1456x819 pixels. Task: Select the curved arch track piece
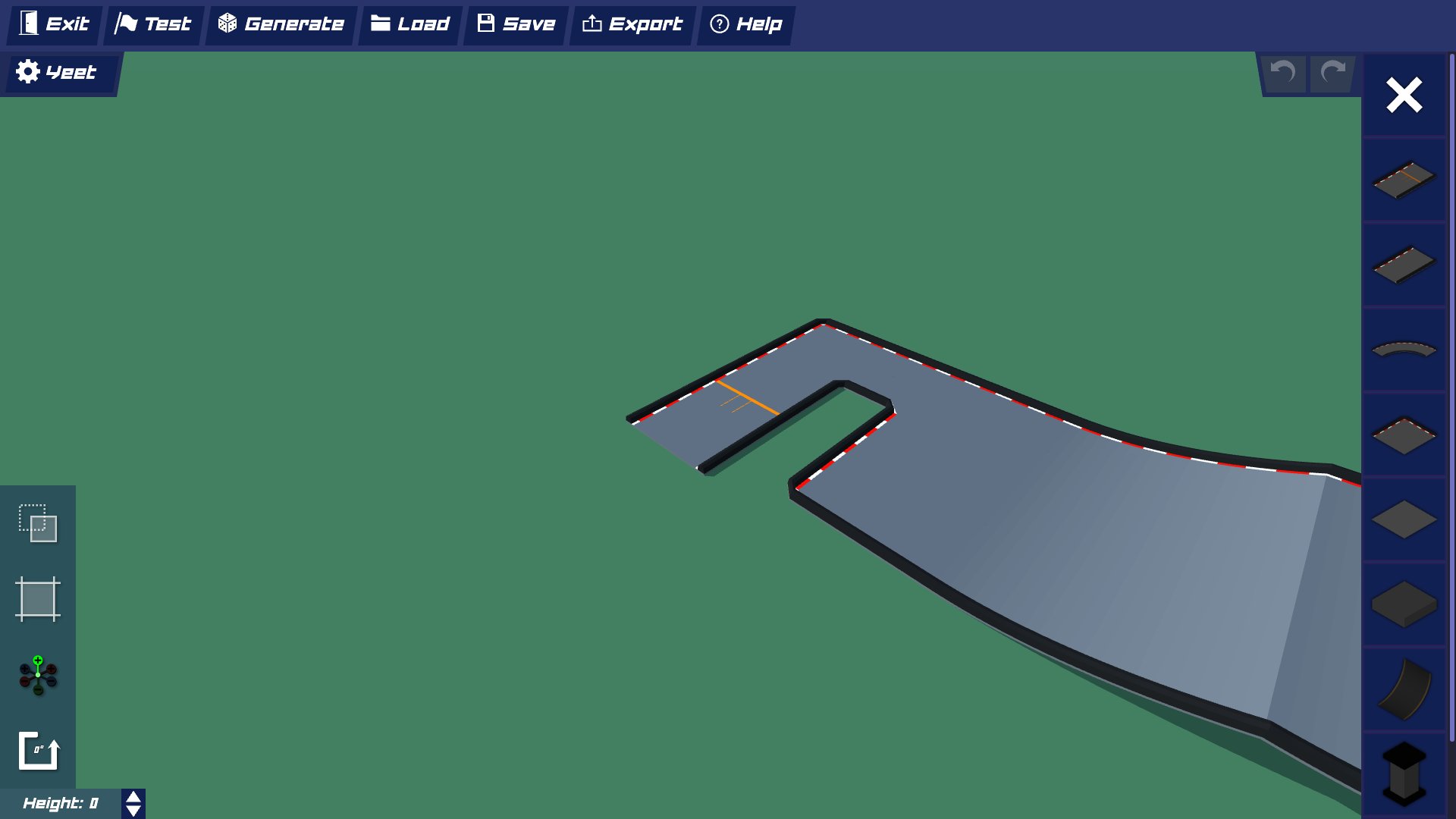click(x=1404, y=350)
